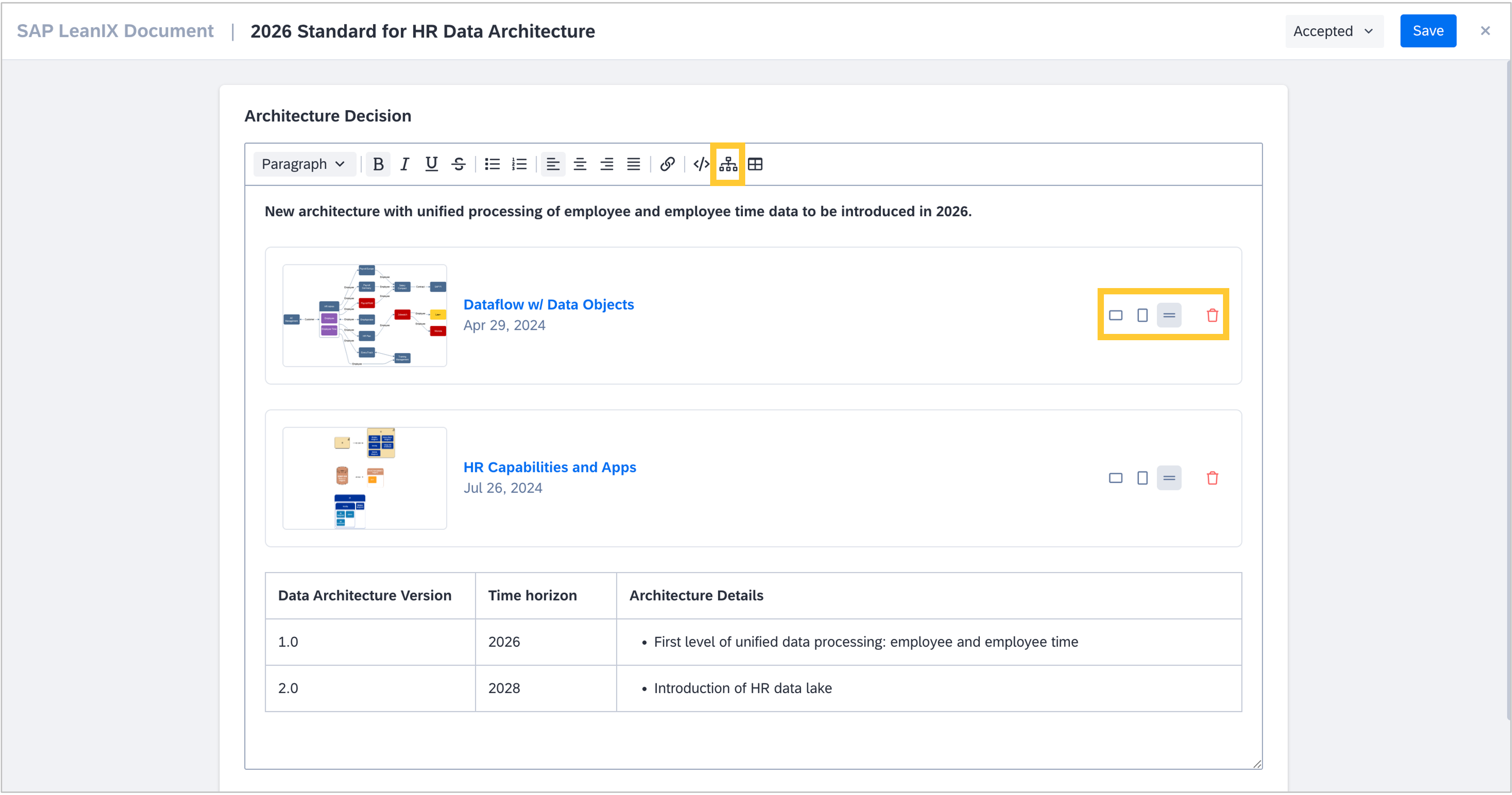Apply underline formatting
Screen dimensions: 1512x795
431,164
